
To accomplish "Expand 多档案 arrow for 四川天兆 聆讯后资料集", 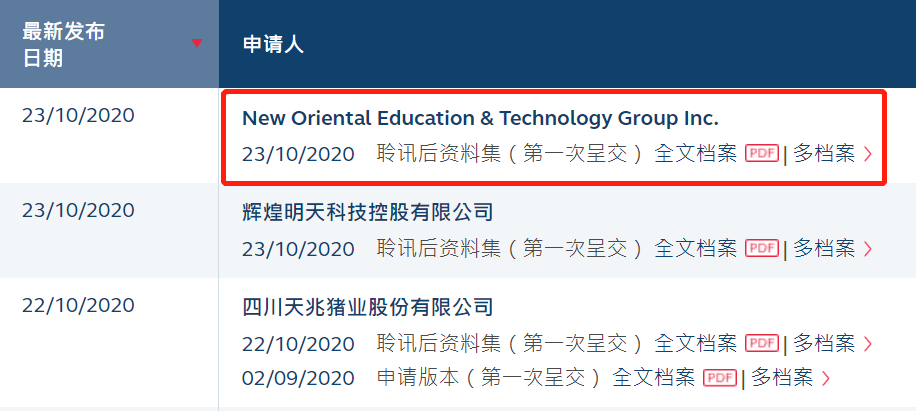I will click(868, 343).
